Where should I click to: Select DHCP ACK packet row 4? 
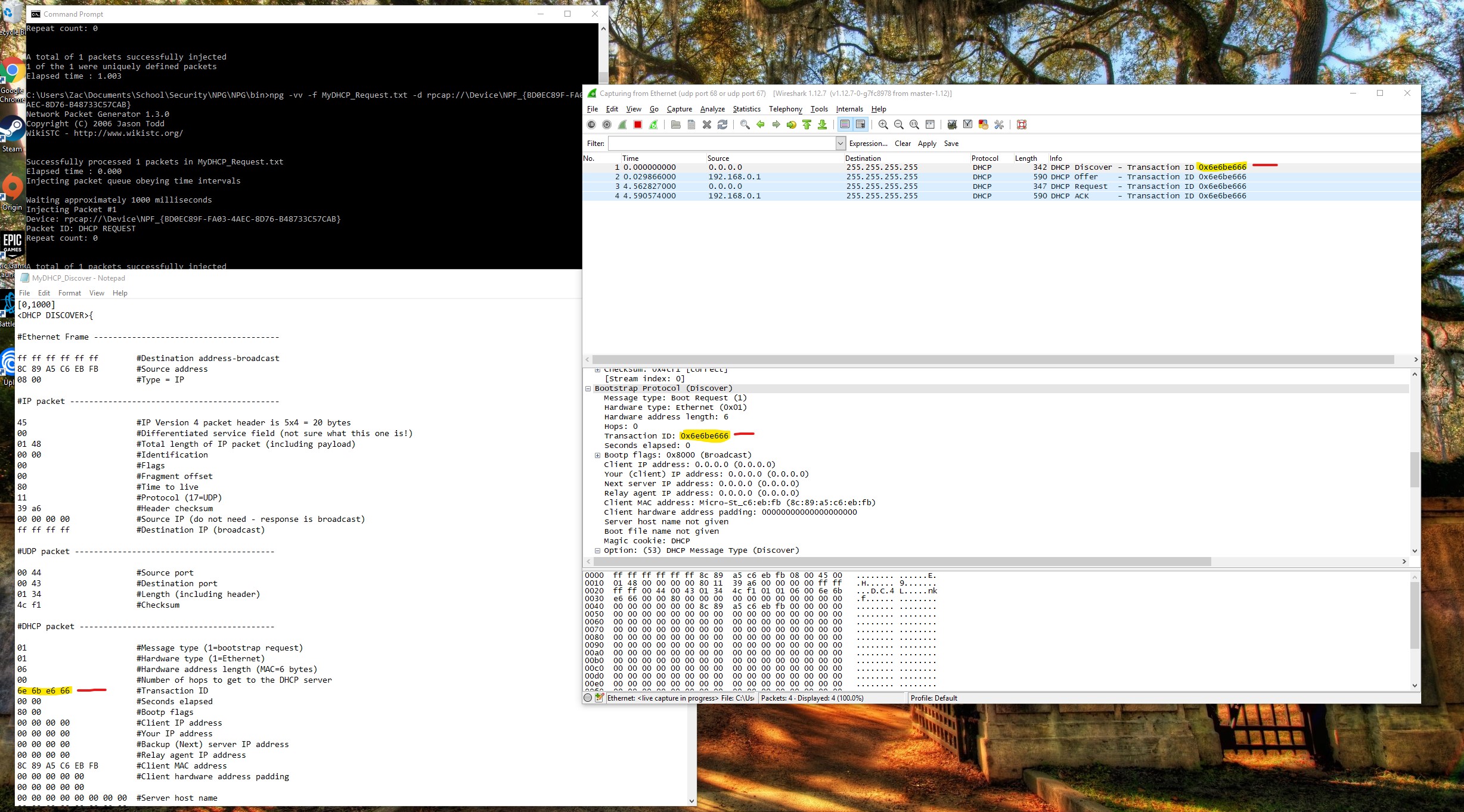tap(1001, 196)
